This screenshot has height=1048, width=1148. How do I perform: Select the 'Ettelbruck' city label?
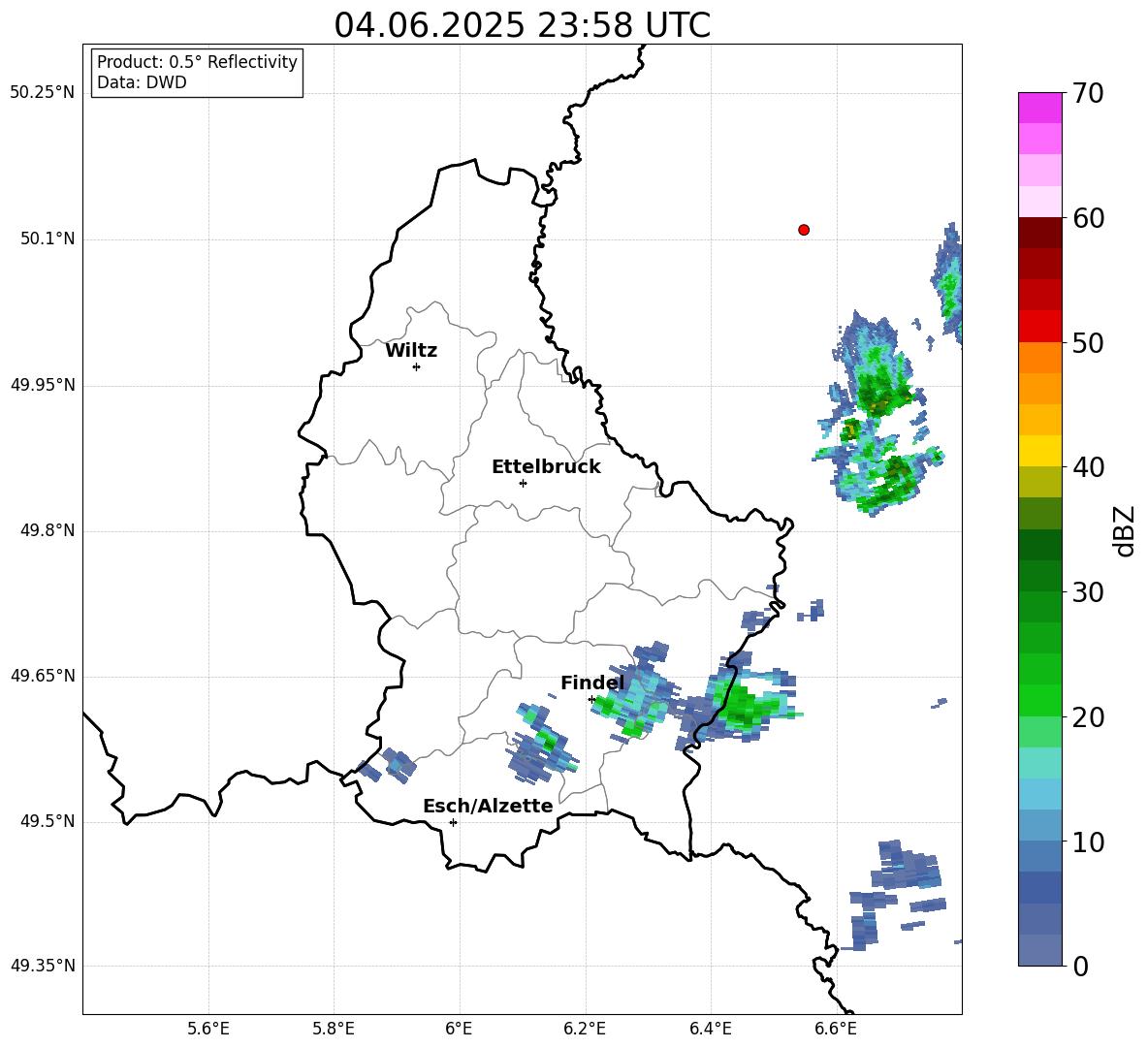click(x=546, y=467)
